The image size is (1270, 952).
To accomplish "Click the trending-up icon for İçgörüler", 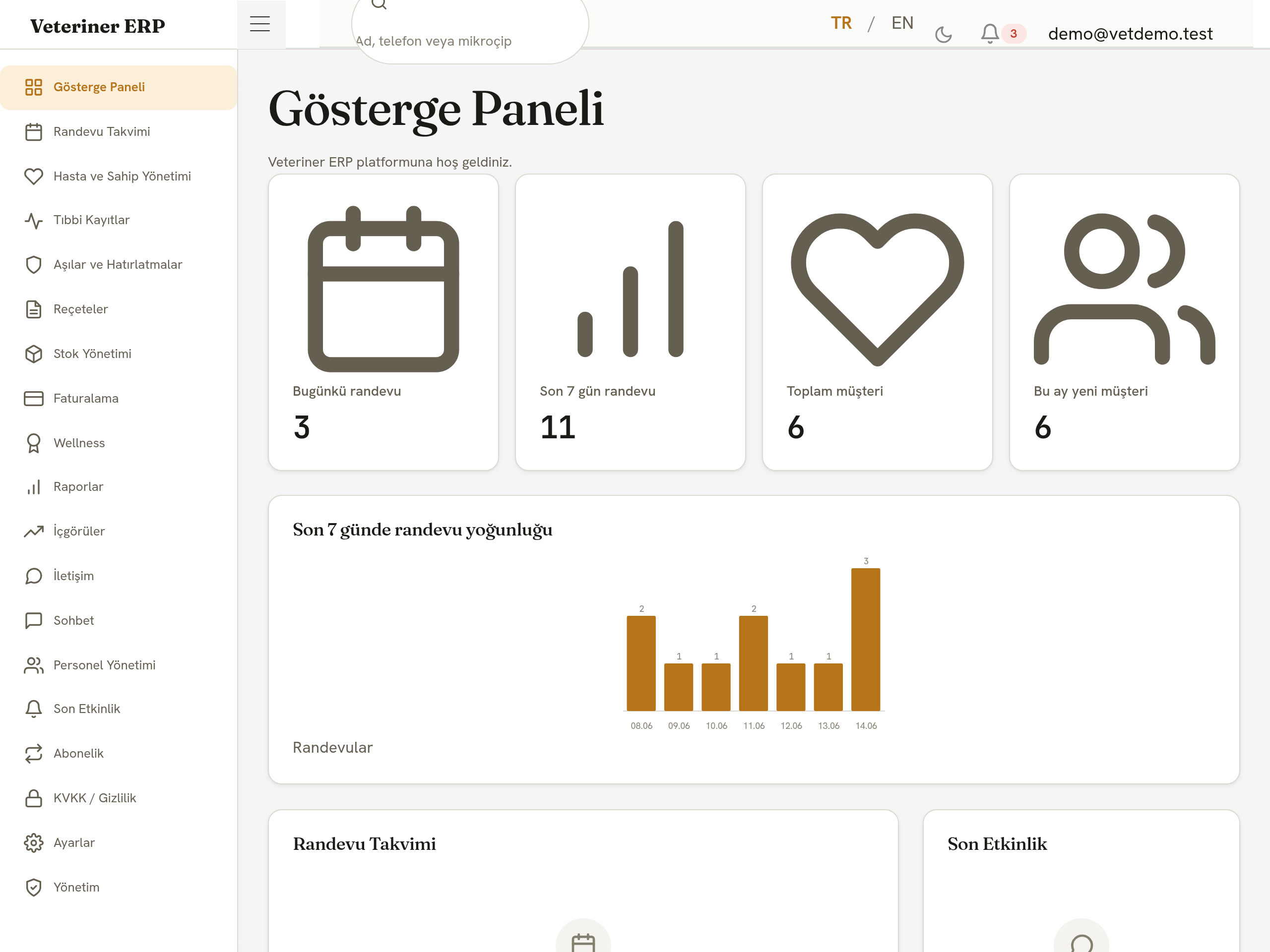I will 34,532.
